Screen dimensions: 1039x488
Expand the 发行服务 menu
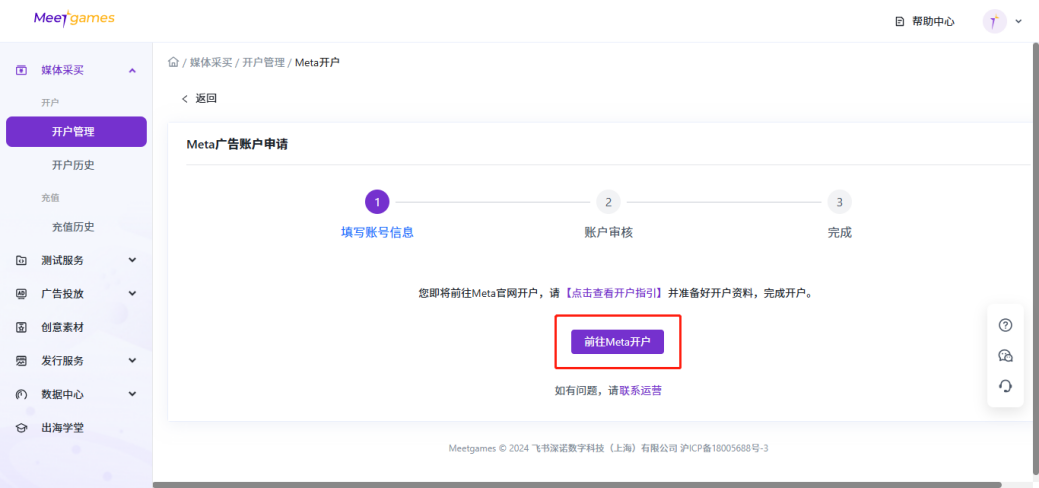132,361
